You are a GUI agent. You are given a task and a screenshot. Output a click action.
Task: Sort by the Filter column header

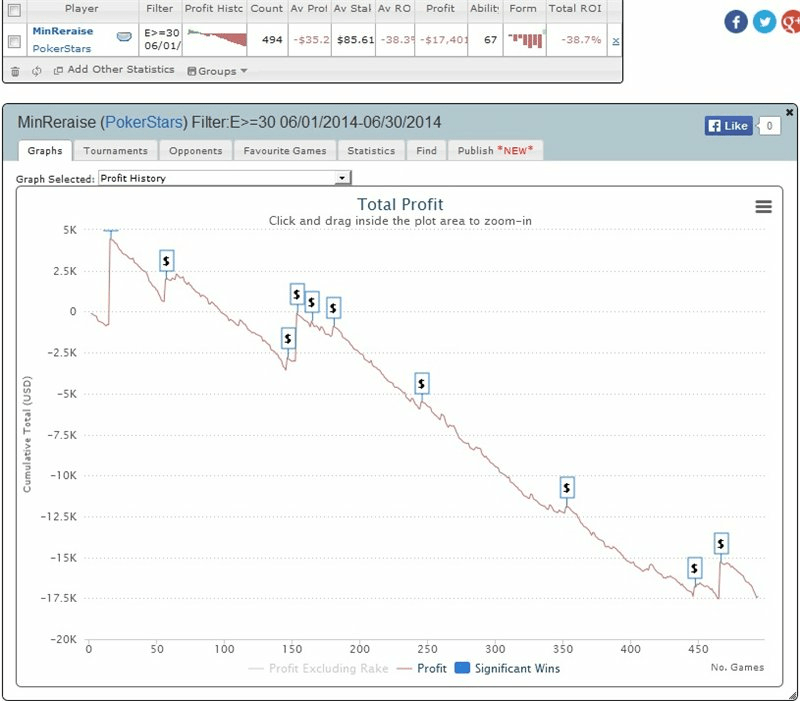pyautogui.click(x=160, y=9)
